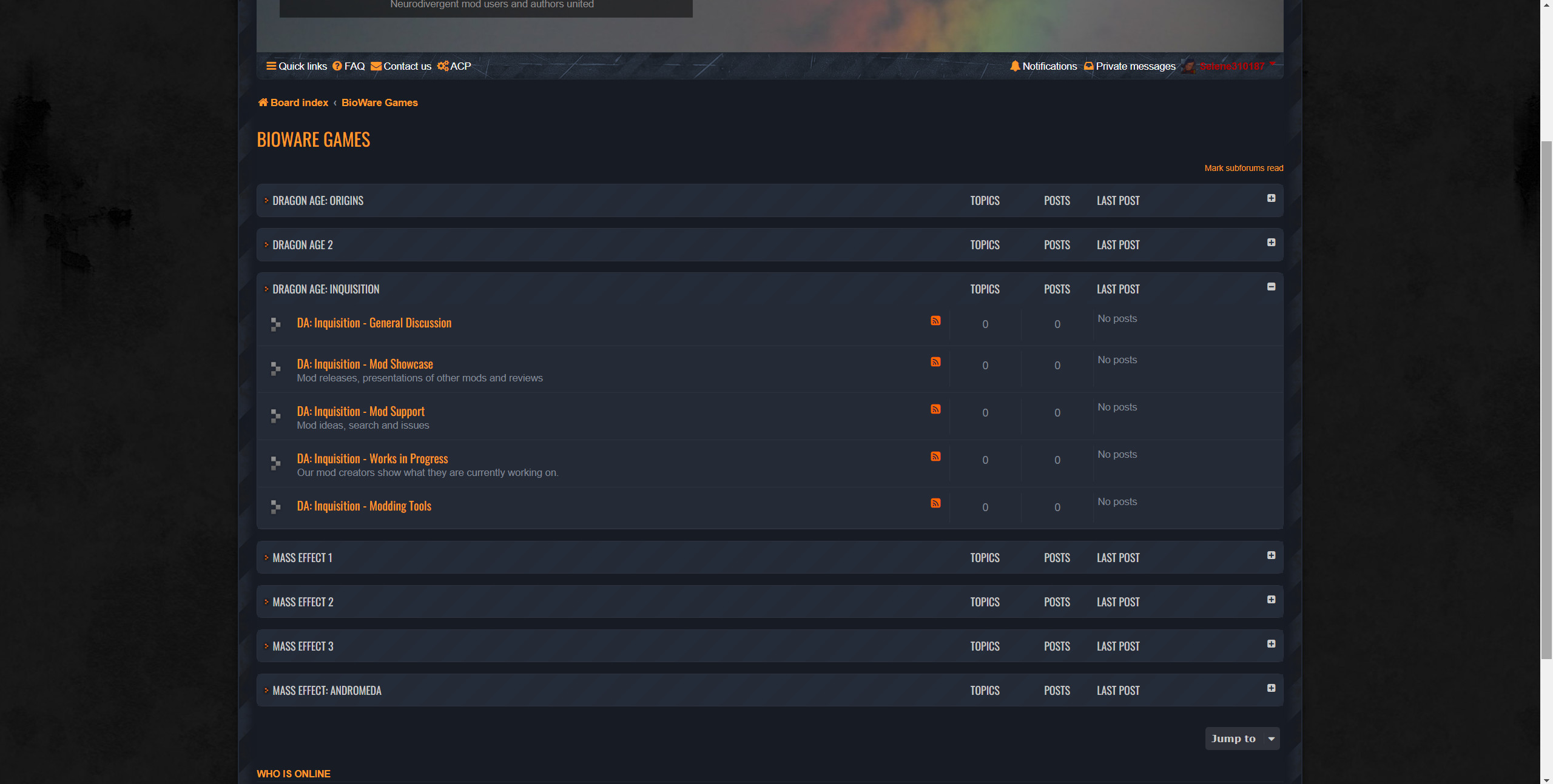The width and height of the screenshot is (1553, 784).
Task: Click 'Mod ideas, search and issues' description
Action: coord(363,426)
